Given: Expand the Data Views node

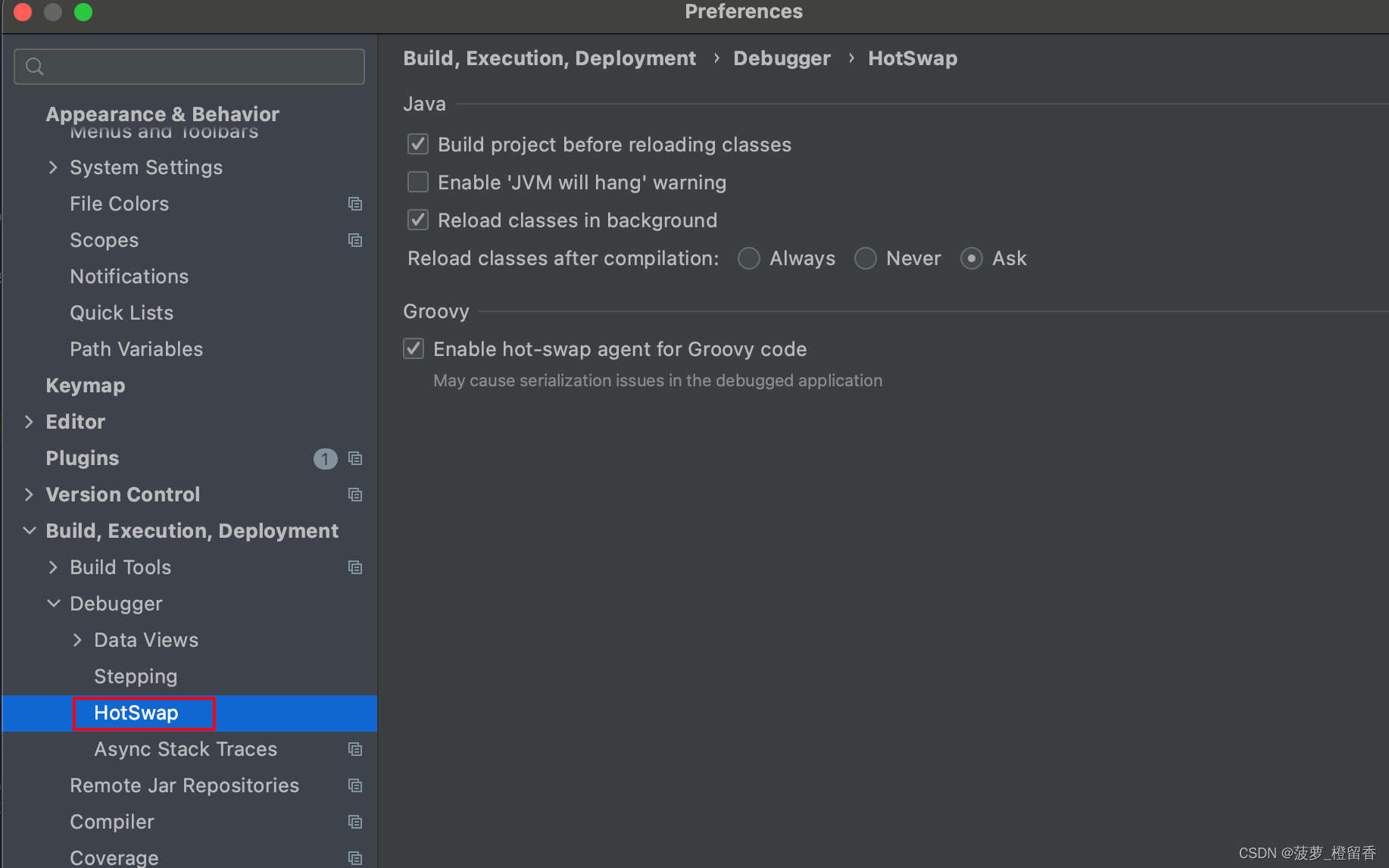Looking at the screenshot, I should click(x=77, y=640).
